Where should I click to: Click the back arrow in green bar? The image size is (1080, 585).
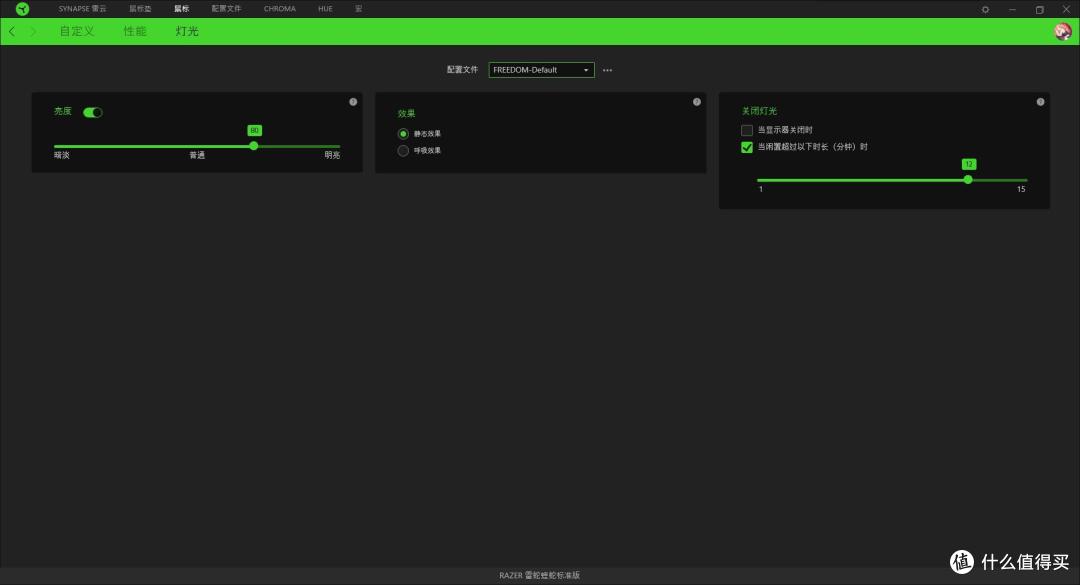pyautogui.click(x=12, y=32)
